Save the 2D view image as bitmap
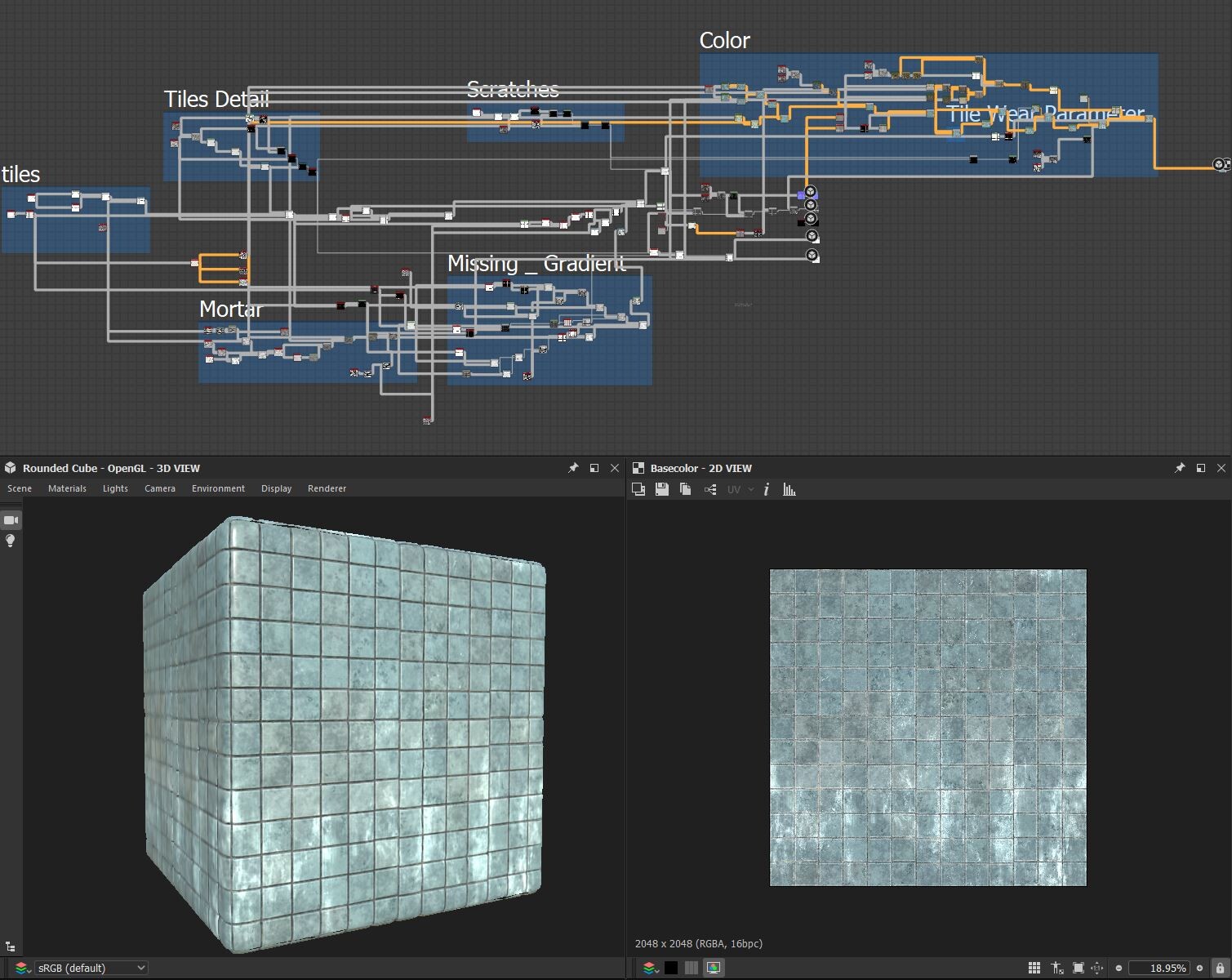This screenshot has width=1232, height=980. pos(662,489)
